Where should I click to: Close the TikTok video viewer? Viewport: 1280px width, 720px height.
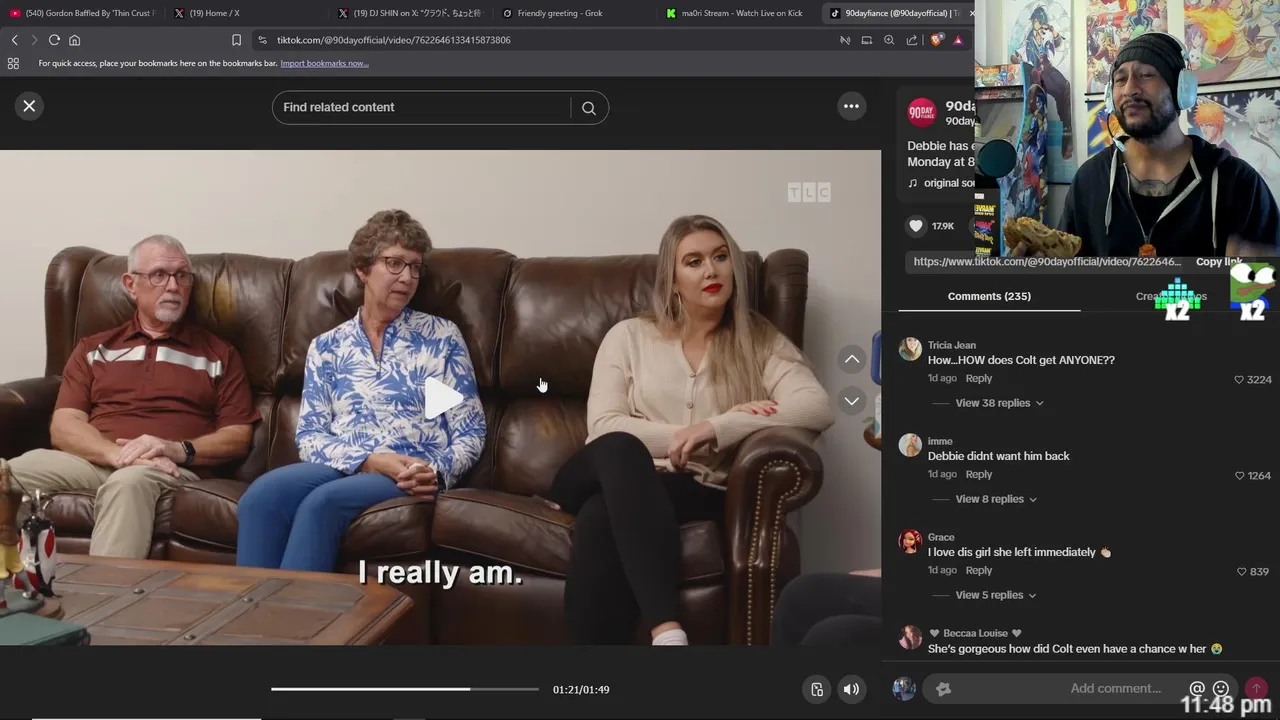coord(29,106)
